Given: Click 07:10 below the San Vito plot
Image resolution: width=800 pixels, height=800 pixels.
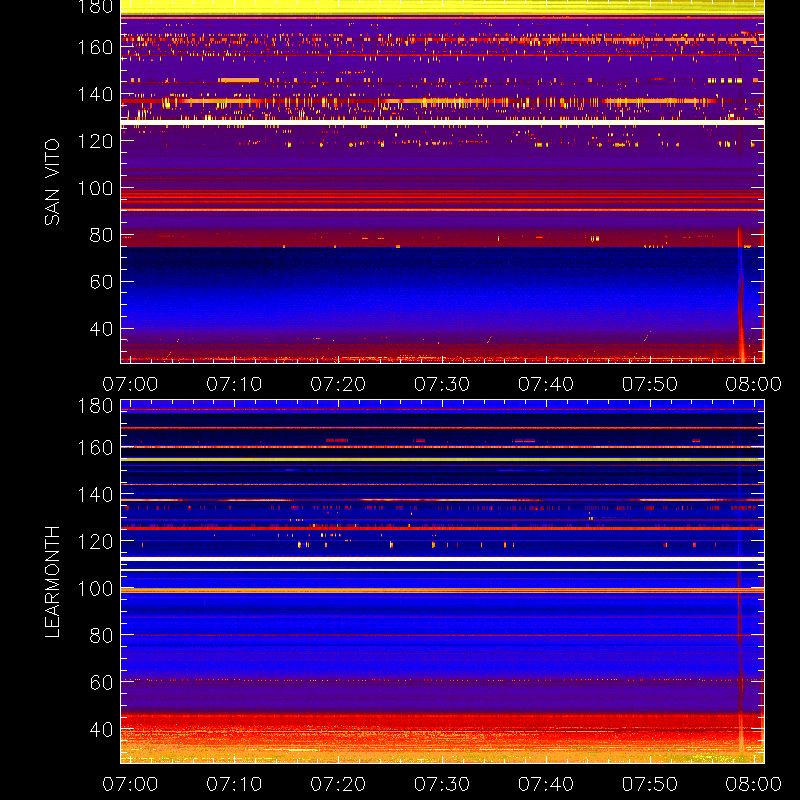Looking at the screenshot, I should coord(234,384).
